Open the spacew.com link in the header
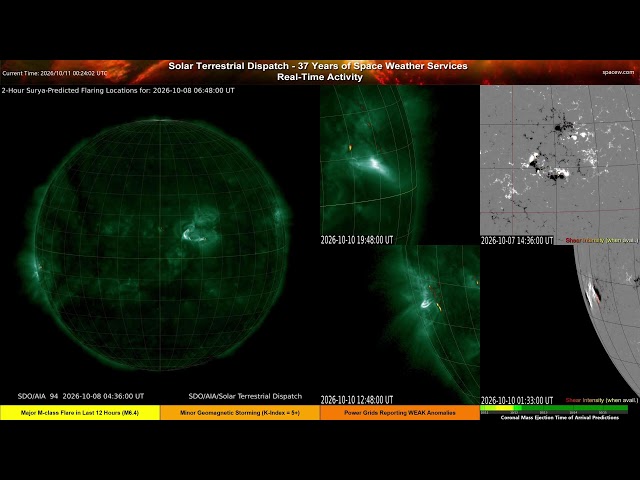 (x=618, y=72)
